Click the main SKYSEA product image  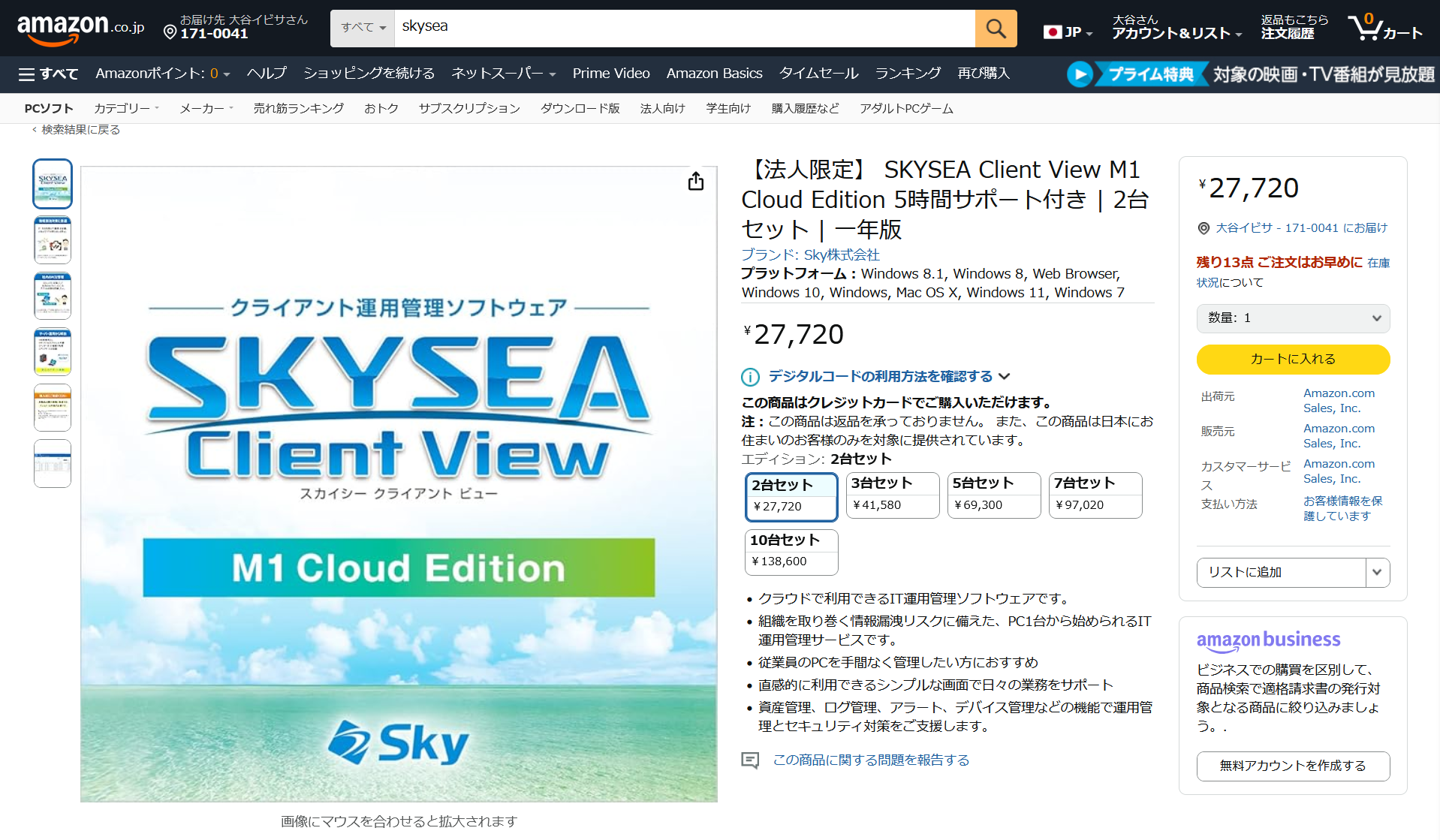pyautogui.click(x=399, y=484)
